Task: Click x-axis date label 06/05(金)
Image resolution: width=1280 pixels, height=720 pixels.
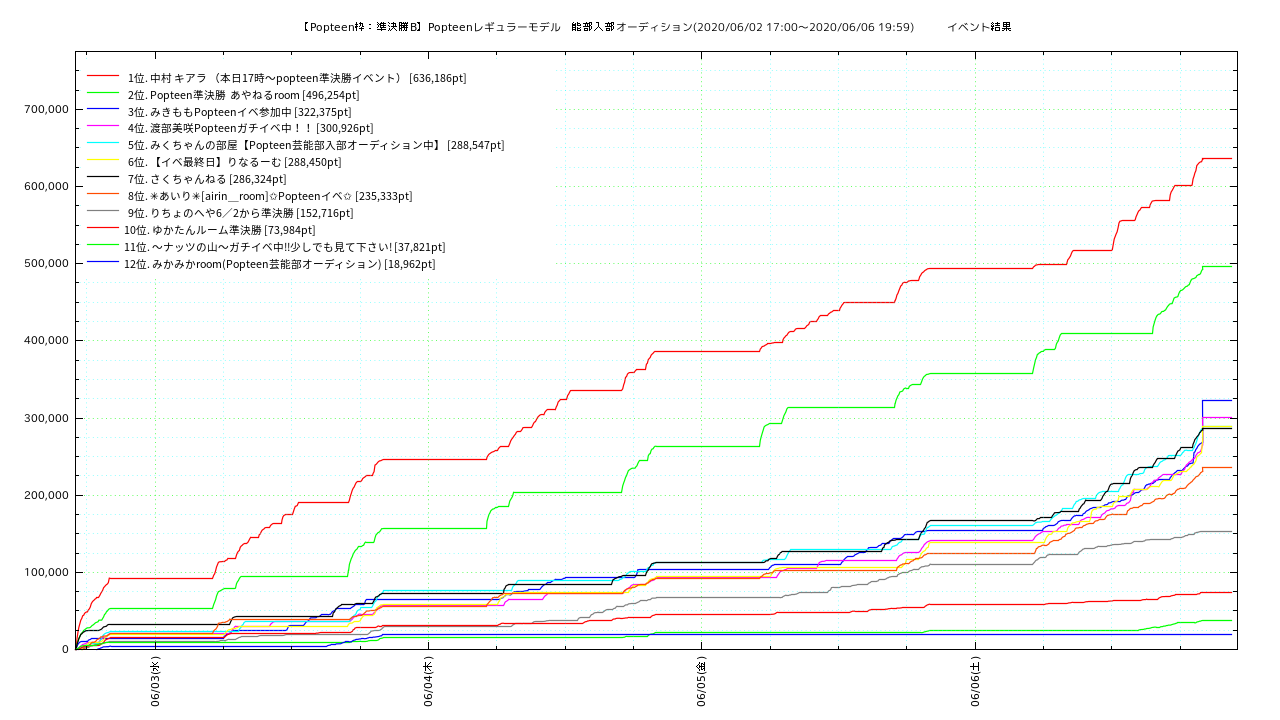Action: pyautogui.click(x=702, y=682)
